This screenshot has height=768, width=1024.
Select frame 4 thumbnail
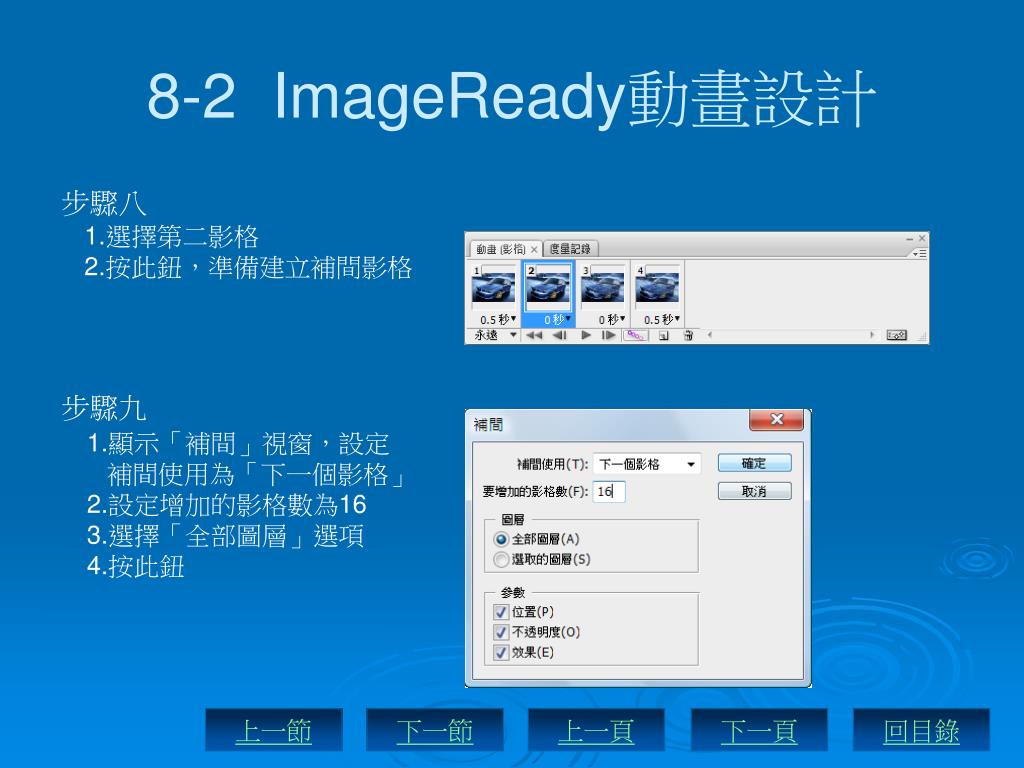tap(657, 287)
